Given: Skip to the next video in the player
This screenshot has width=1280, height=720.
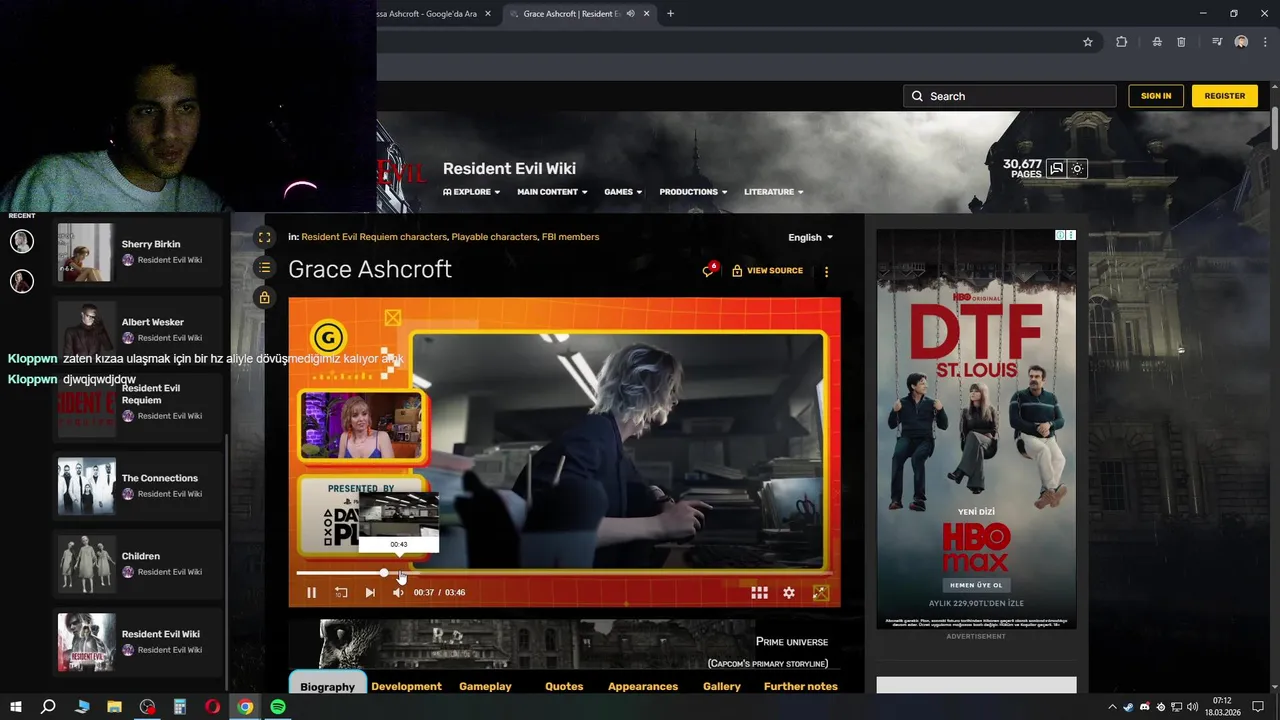Looking at the screenshot, I should pos(370,592).
